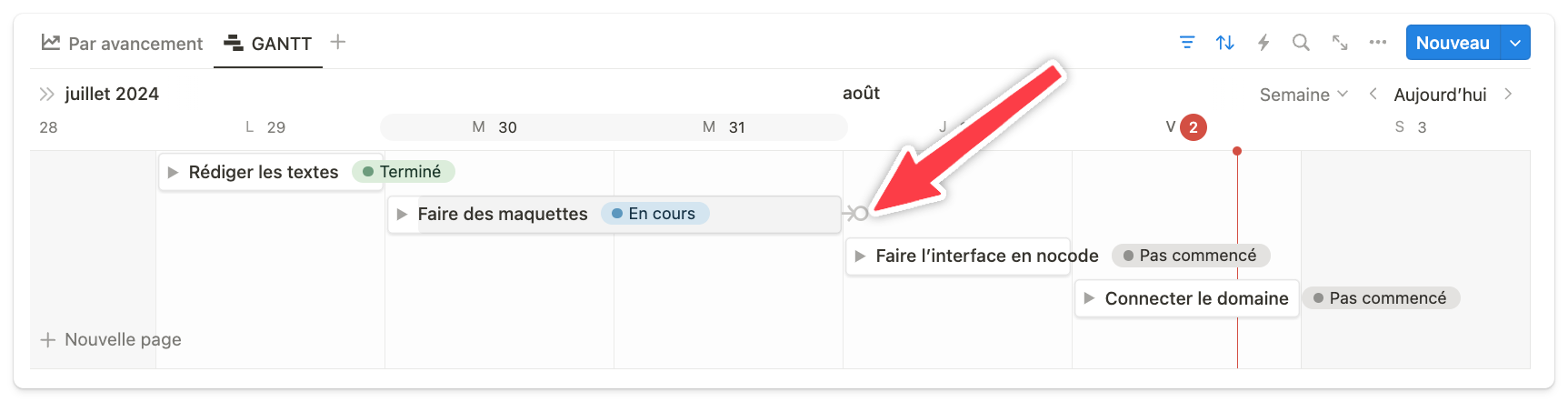Click the lightning bolt automations icon
Image resolution: width=1568 pixels, height=402 pixels.
coord(1263,43)
